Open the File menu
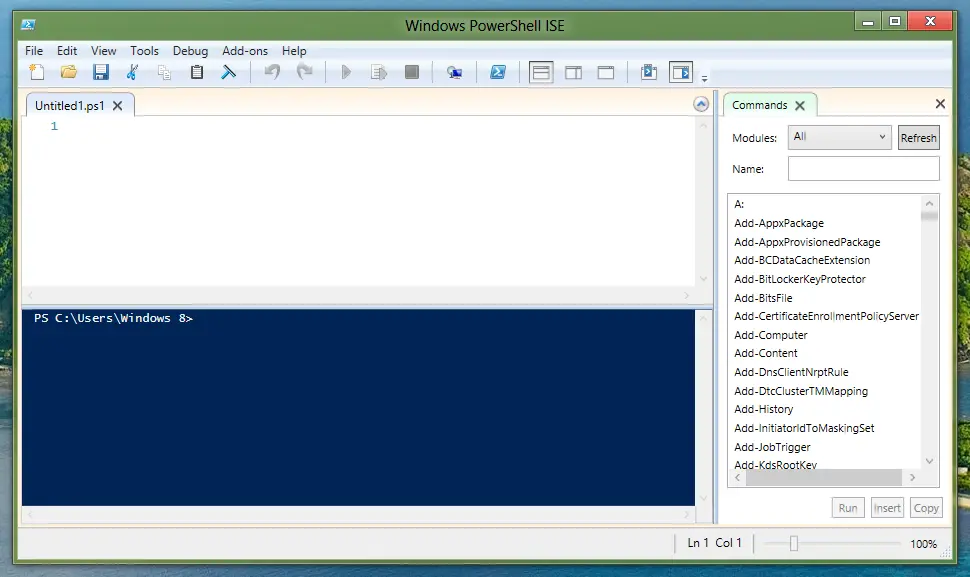This screenshot has width=970, height=577. coord(34,51)
